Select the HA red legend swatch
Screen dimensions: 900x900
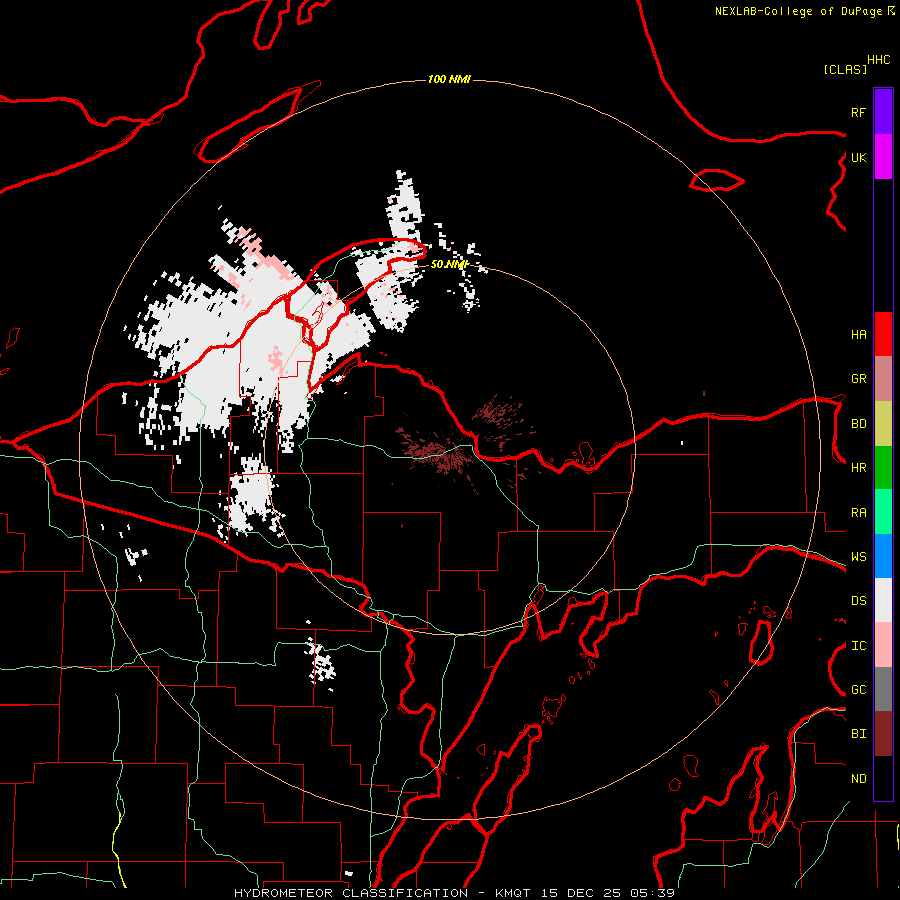(883, 334)
